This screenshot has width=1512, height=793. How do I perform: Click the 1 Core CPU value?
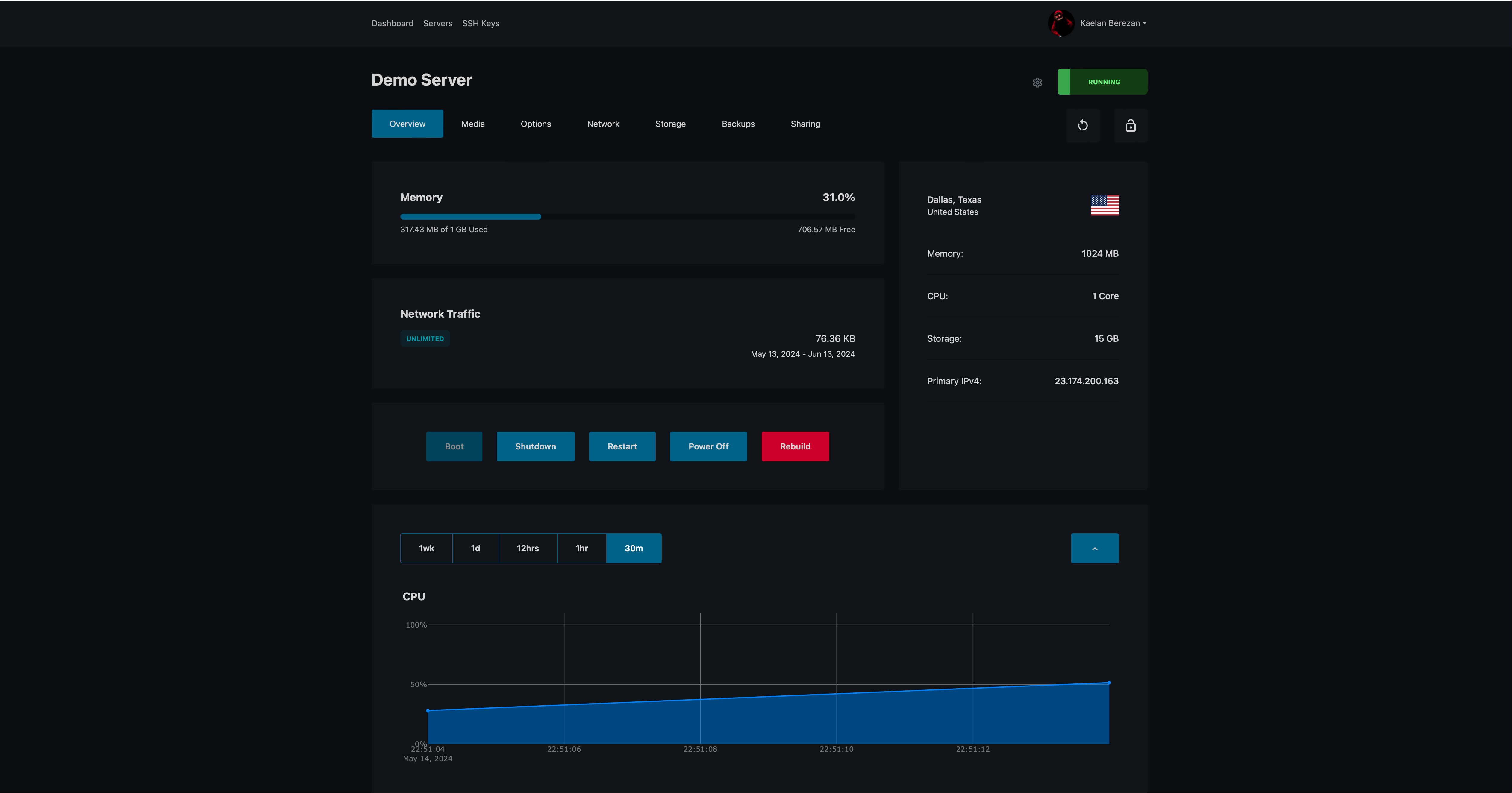point(1105,296)
